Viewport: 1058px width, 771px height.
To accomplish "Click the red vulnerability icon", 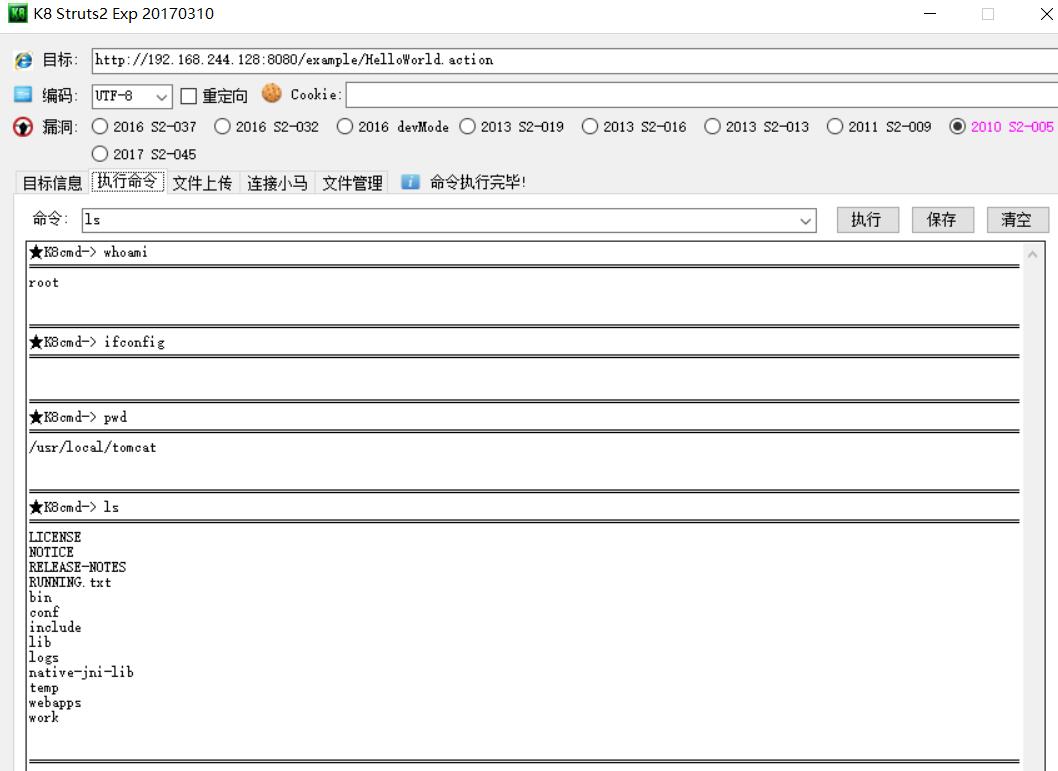I will pos(23,127).
